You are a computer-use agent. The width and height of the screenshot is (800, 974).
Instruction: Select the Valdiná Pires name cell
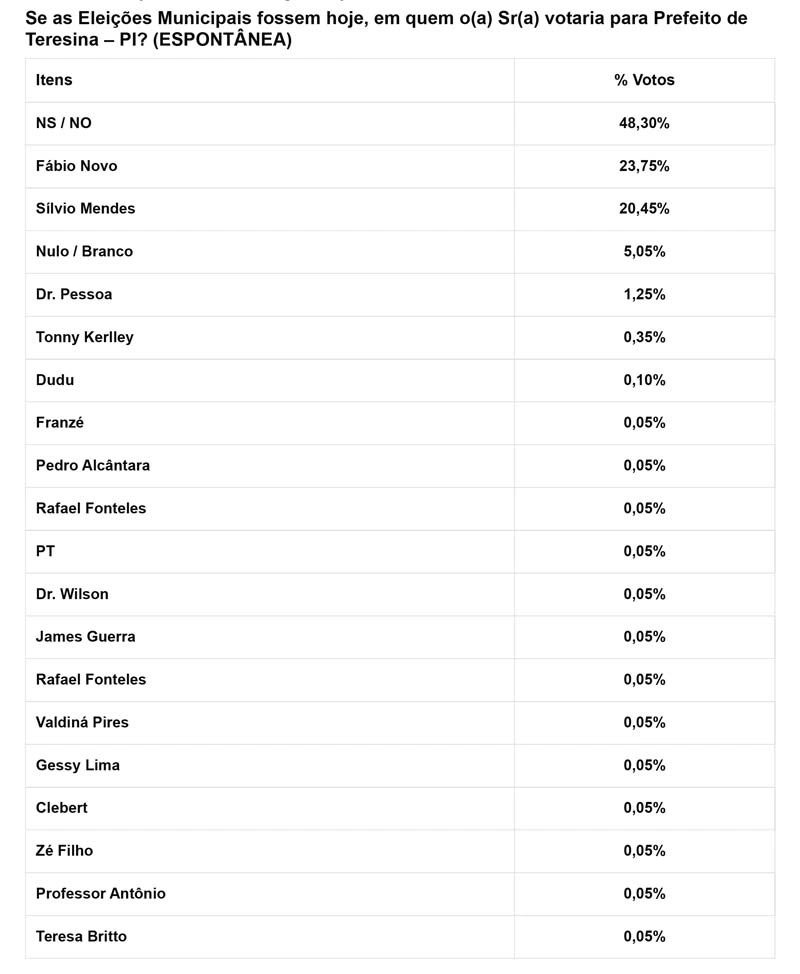coord(82,722)
